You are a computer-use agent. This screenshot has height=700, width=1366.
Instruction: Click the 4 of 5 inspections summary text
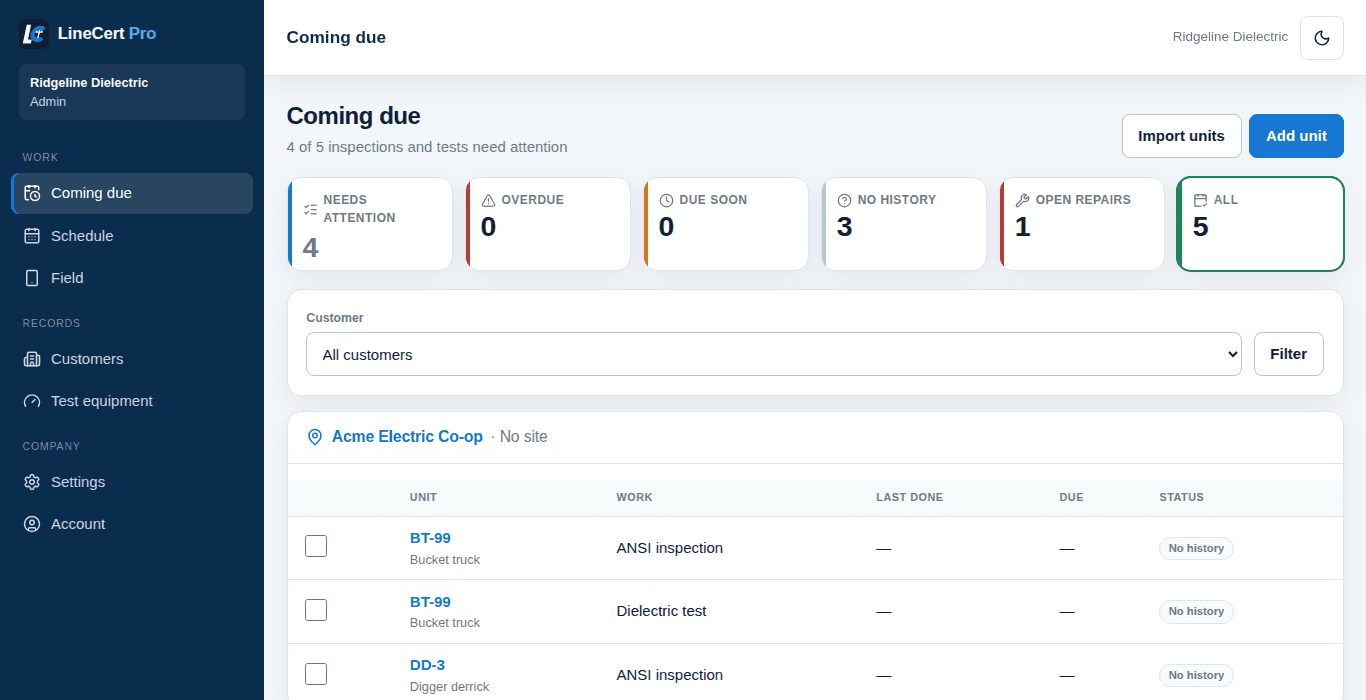click(x=427, y=147)
